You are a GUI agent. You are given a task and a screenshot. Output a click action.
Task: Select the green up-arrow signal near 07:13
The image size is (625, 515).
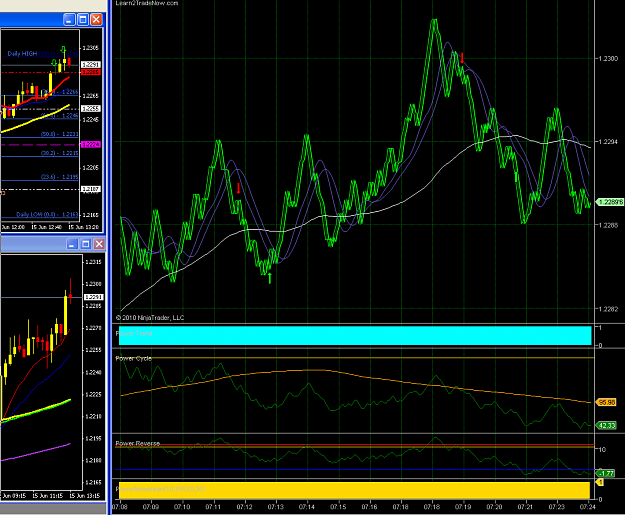click(x=270, y=278)
